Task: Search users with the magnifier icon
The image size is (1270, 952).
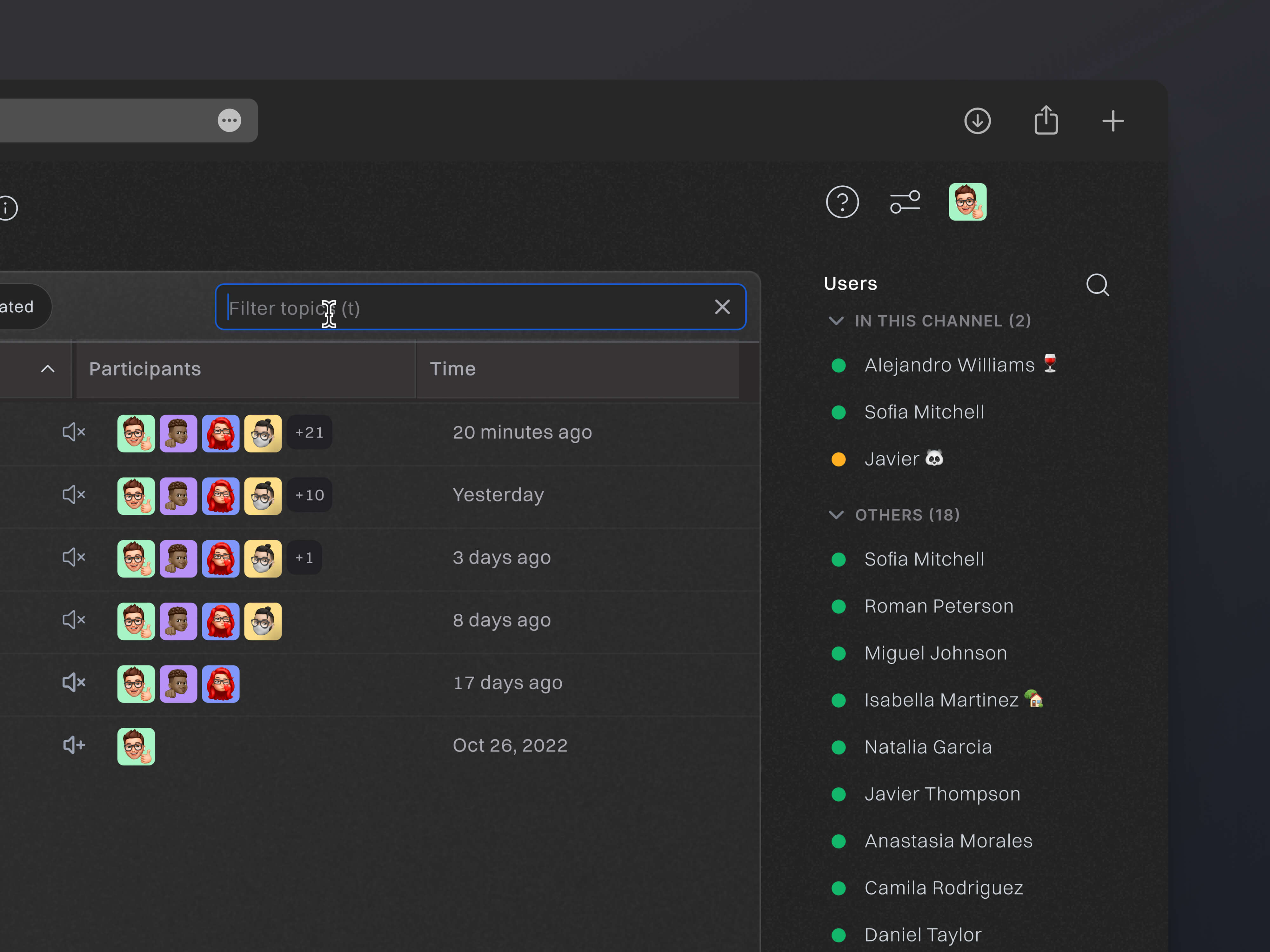Action: point(1097,285)
